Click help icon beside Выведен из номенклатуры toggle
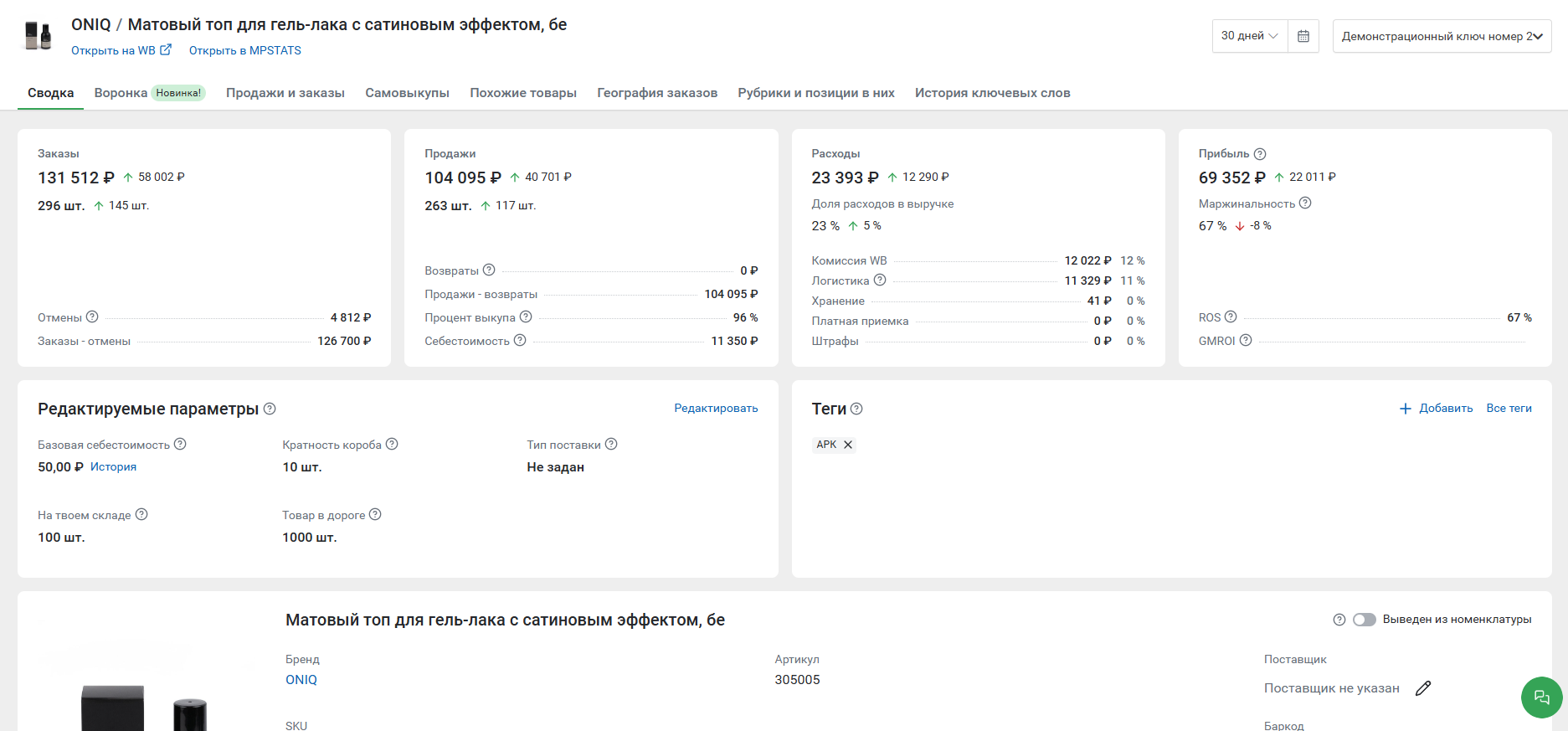This screenshot has width=1568, height=731. pyautogui.click(x=1339, y=620)
